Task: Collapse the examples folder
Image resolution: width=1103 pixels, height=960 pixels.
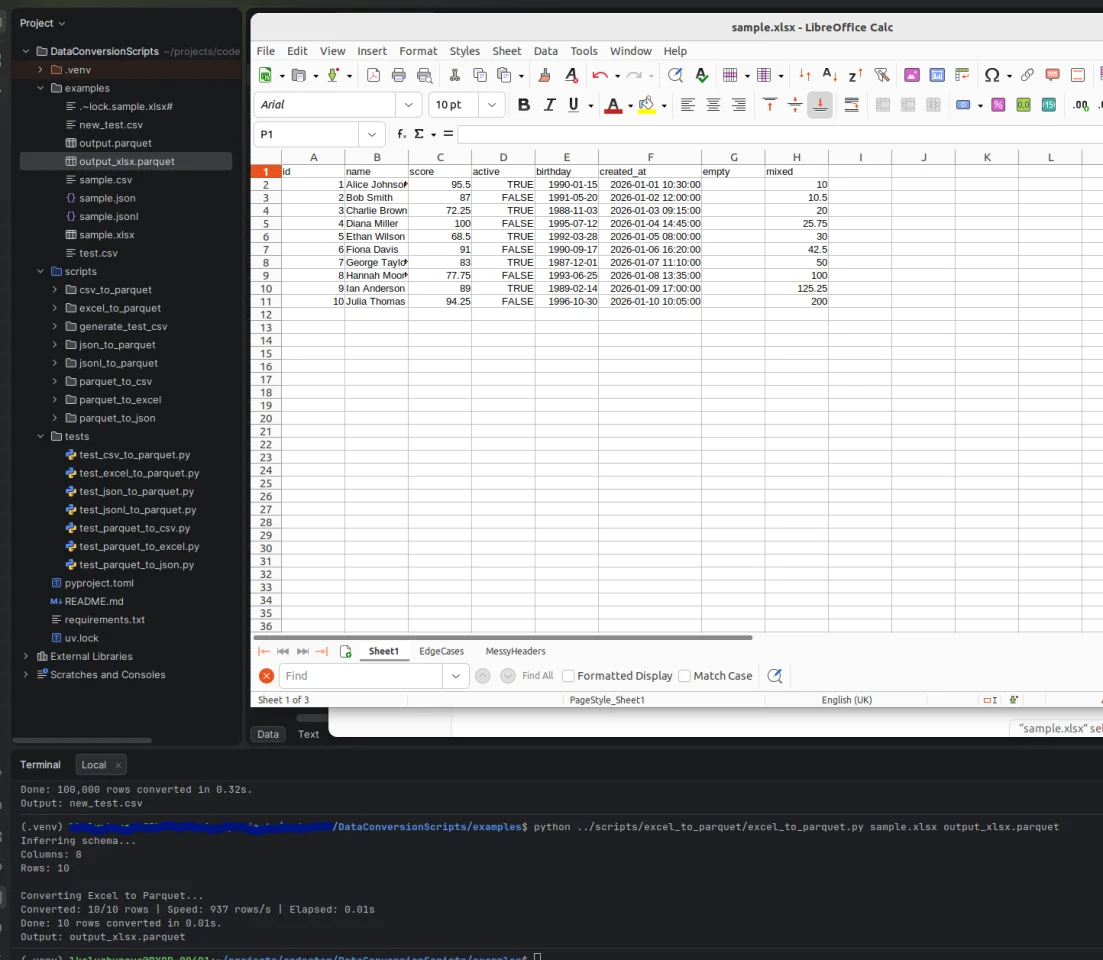Action: pyautogui.click(x=40, y=88)
